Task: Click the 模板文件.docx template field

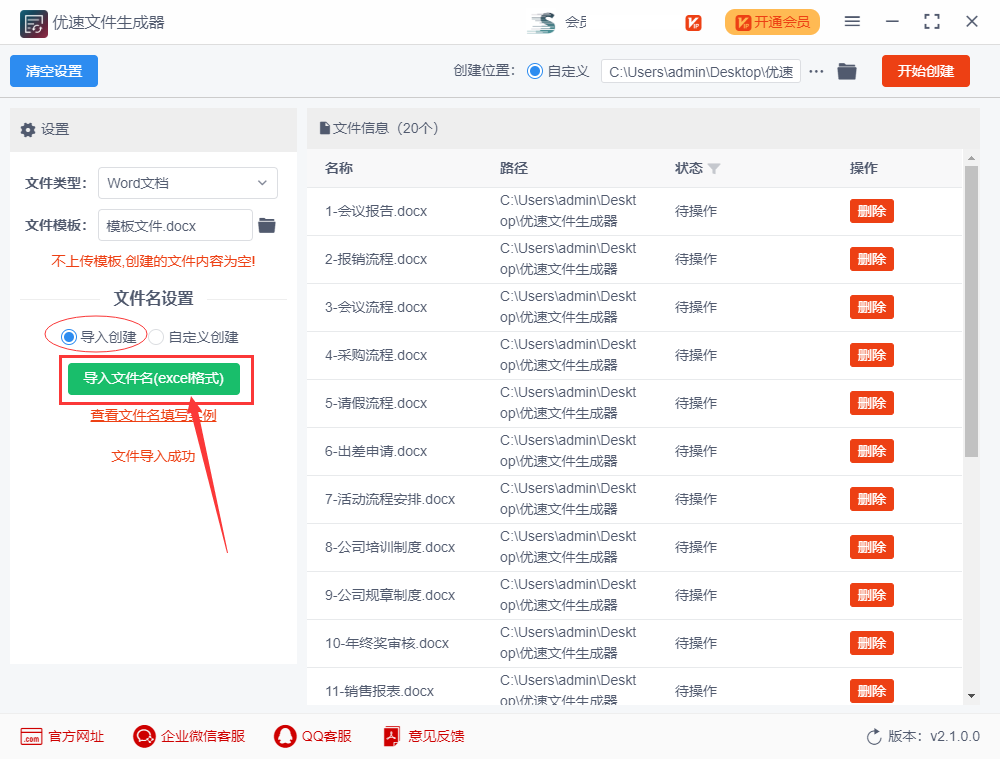Action: pyautogui.click(x=175, y=225)
